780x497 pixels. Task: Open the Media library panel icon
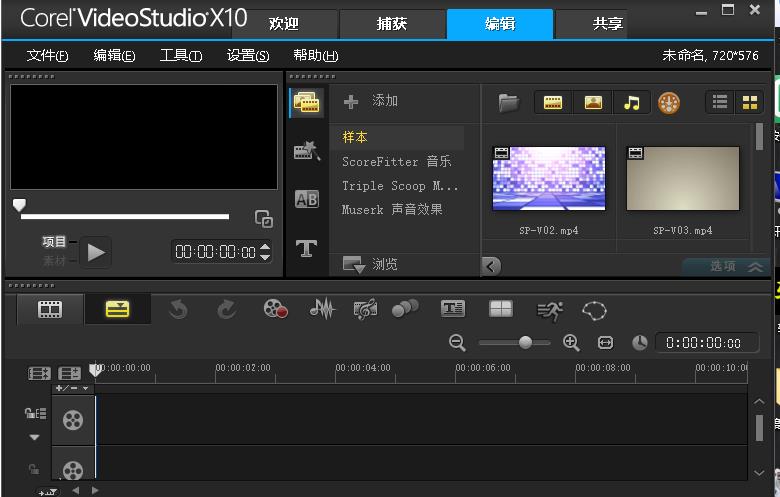pyautogui.click(x=306, y=102)
